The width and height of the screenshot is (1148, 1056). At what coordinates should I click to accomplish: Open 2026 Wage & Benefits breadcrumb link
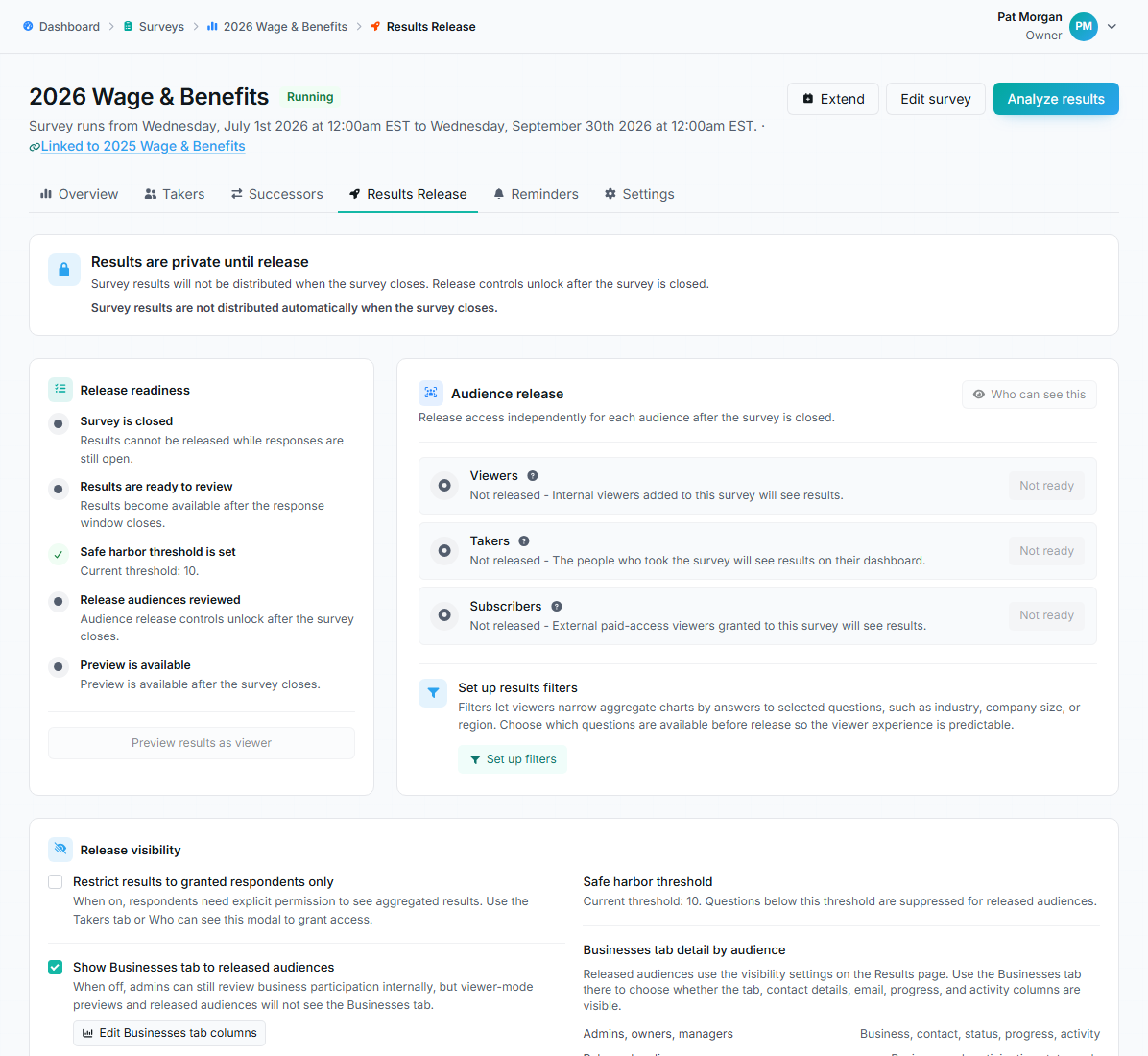[x=285, y=26]
